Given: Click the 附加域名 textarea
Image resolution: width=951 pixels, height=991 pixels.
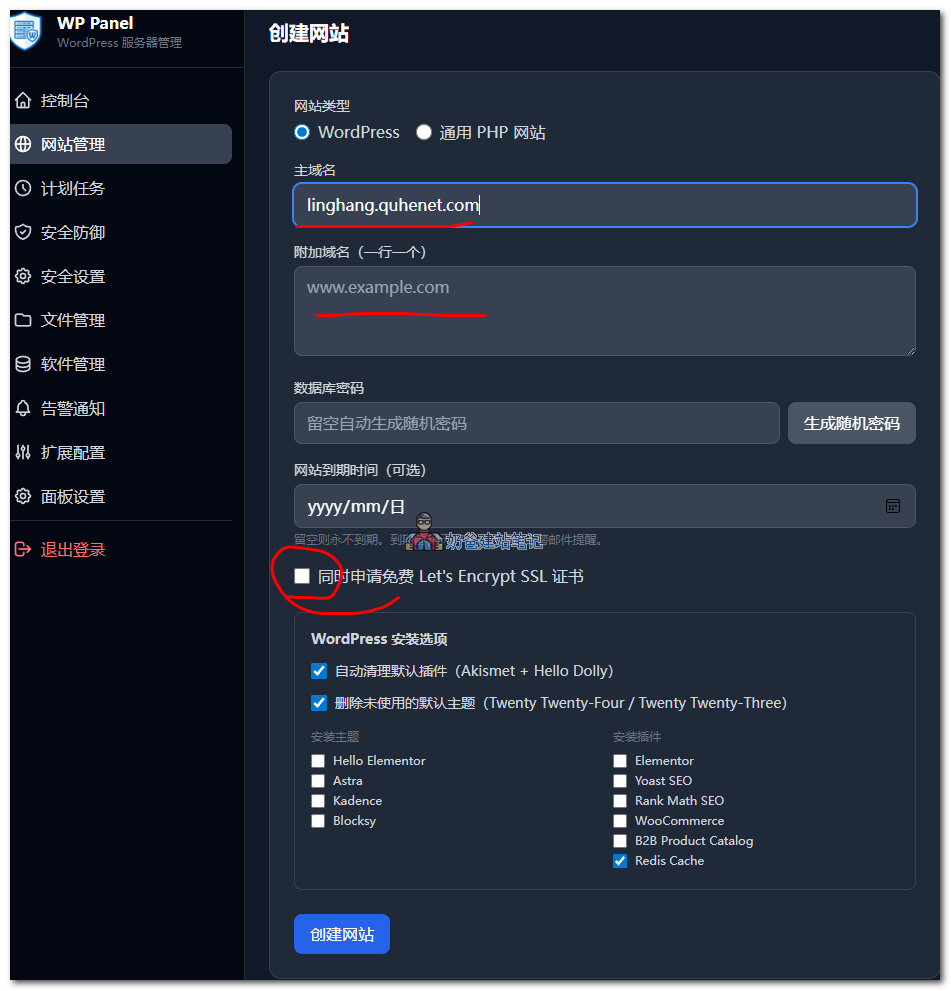Looking at the screenshot, I should coord(605,311).
